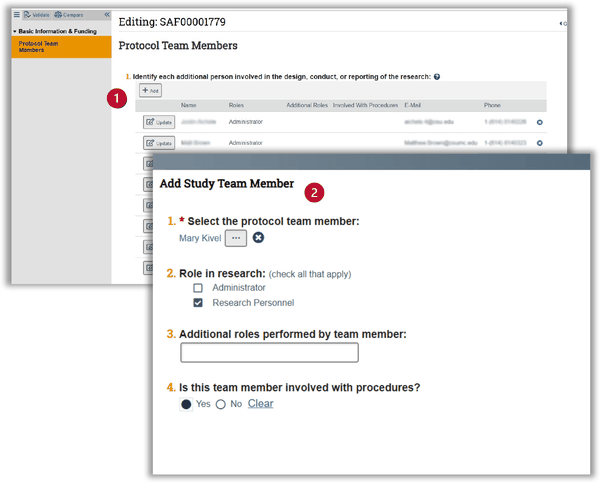Viewport: 600px width, 483px height.
Task: Select Yes for involved with procedures
Action: point(186,404)
